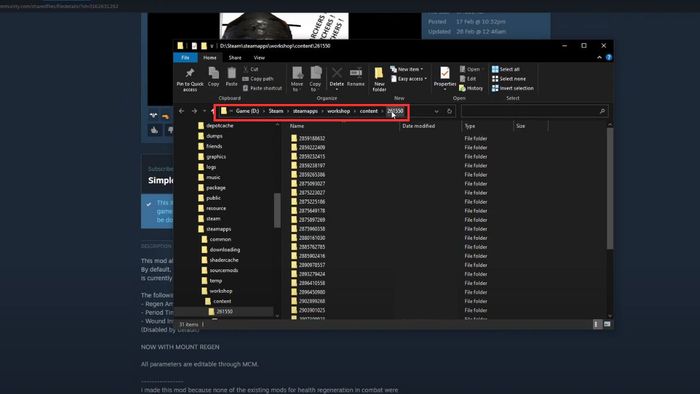The image size is (700, 394).
Task: Open Explorer help question mark
Action: (x=608, y=58)
